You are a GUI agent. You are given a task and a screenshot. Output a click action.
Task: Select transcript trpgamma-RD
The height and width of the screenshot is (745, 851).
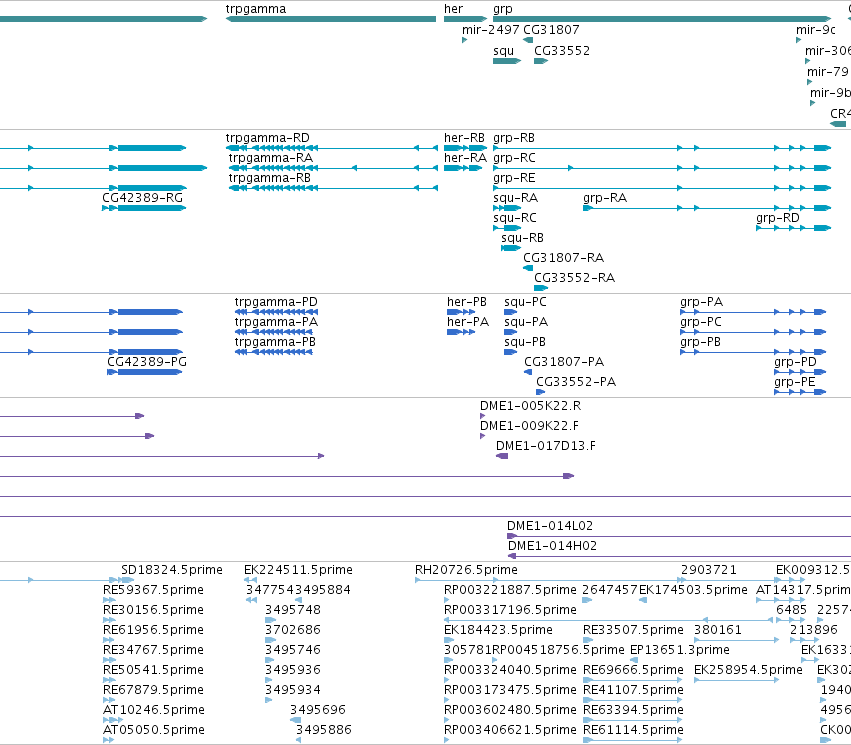(332, 148)
